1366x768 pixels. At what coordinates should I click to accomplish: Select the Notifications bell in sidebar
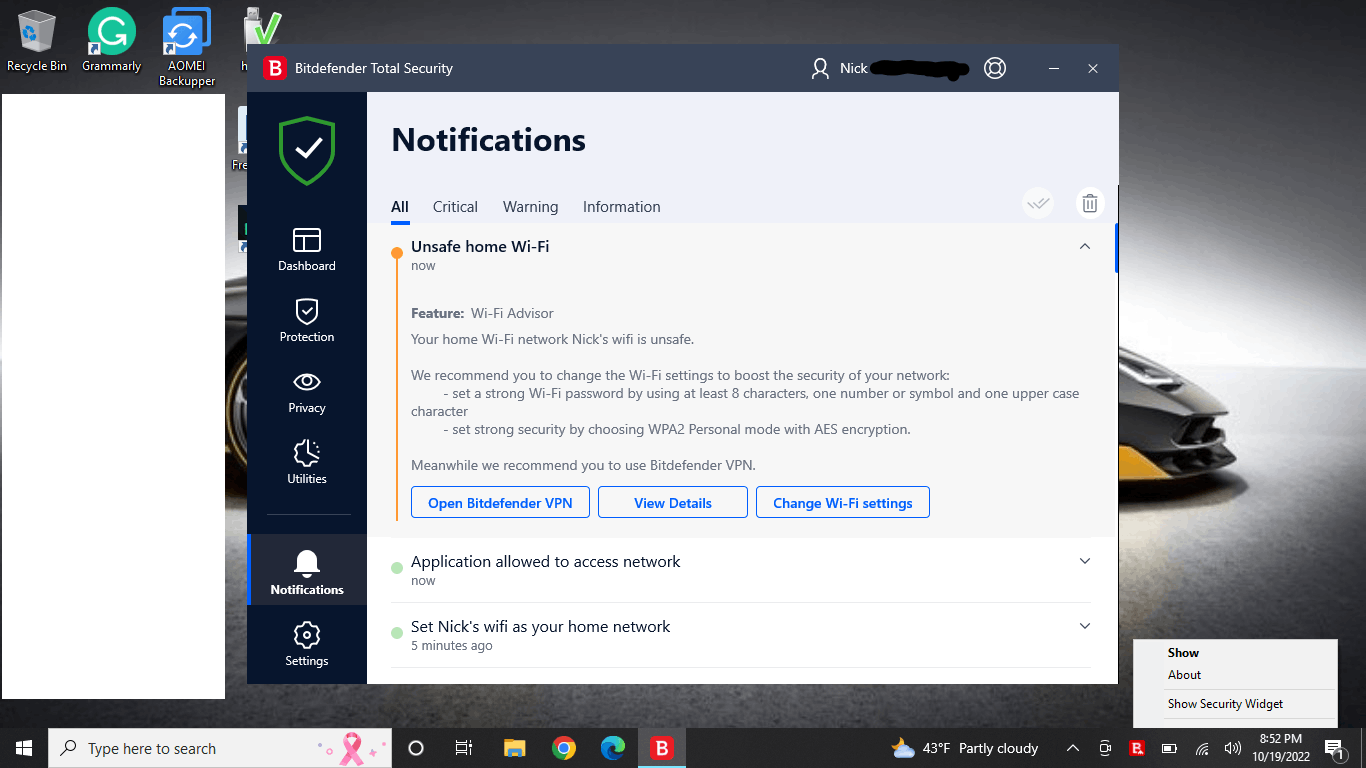307,572
